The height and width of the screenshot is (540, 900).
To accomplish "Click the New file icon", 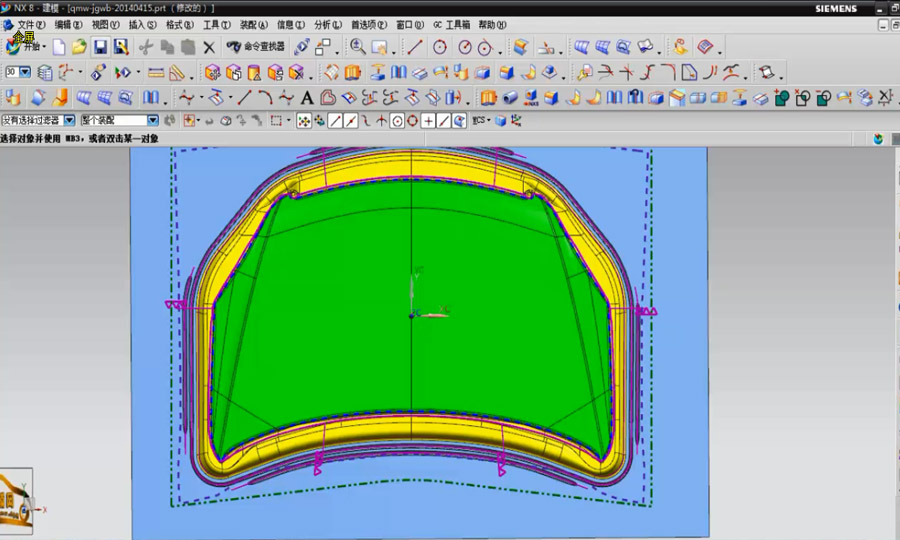I will pyautogui.click(x=59, y=47).
